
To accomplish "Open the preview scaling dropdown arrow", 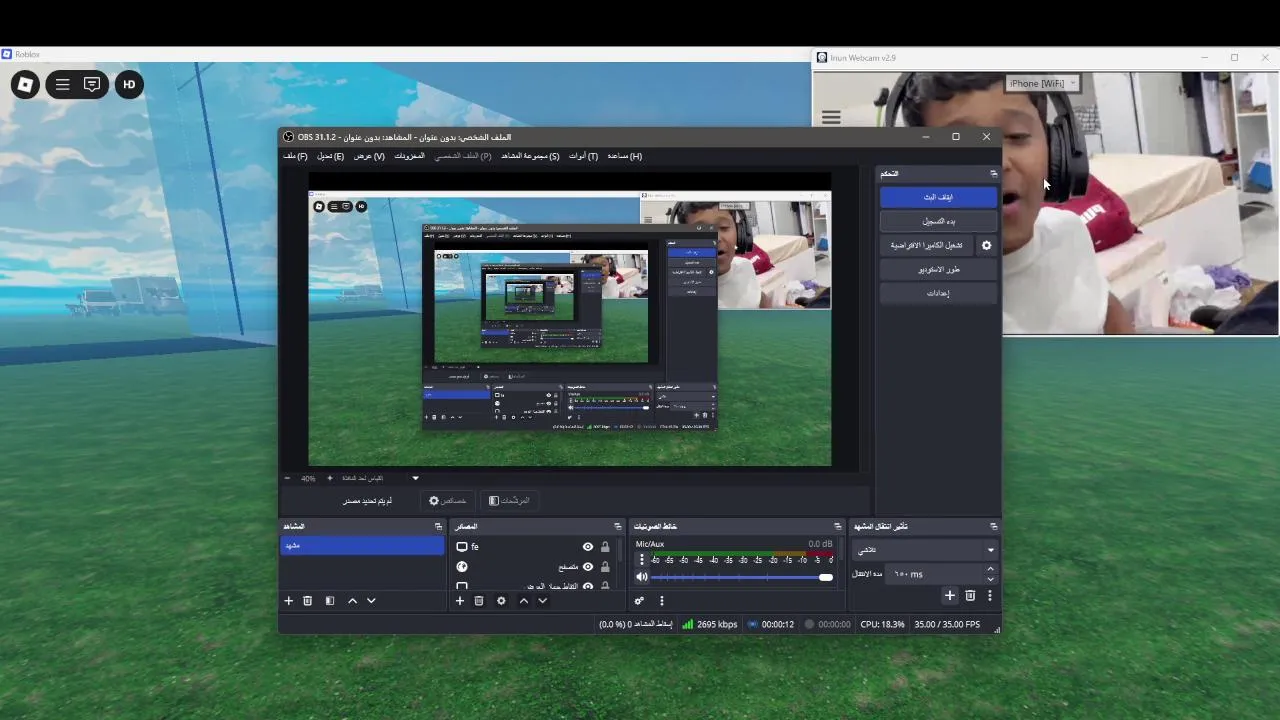I will 415,478.
